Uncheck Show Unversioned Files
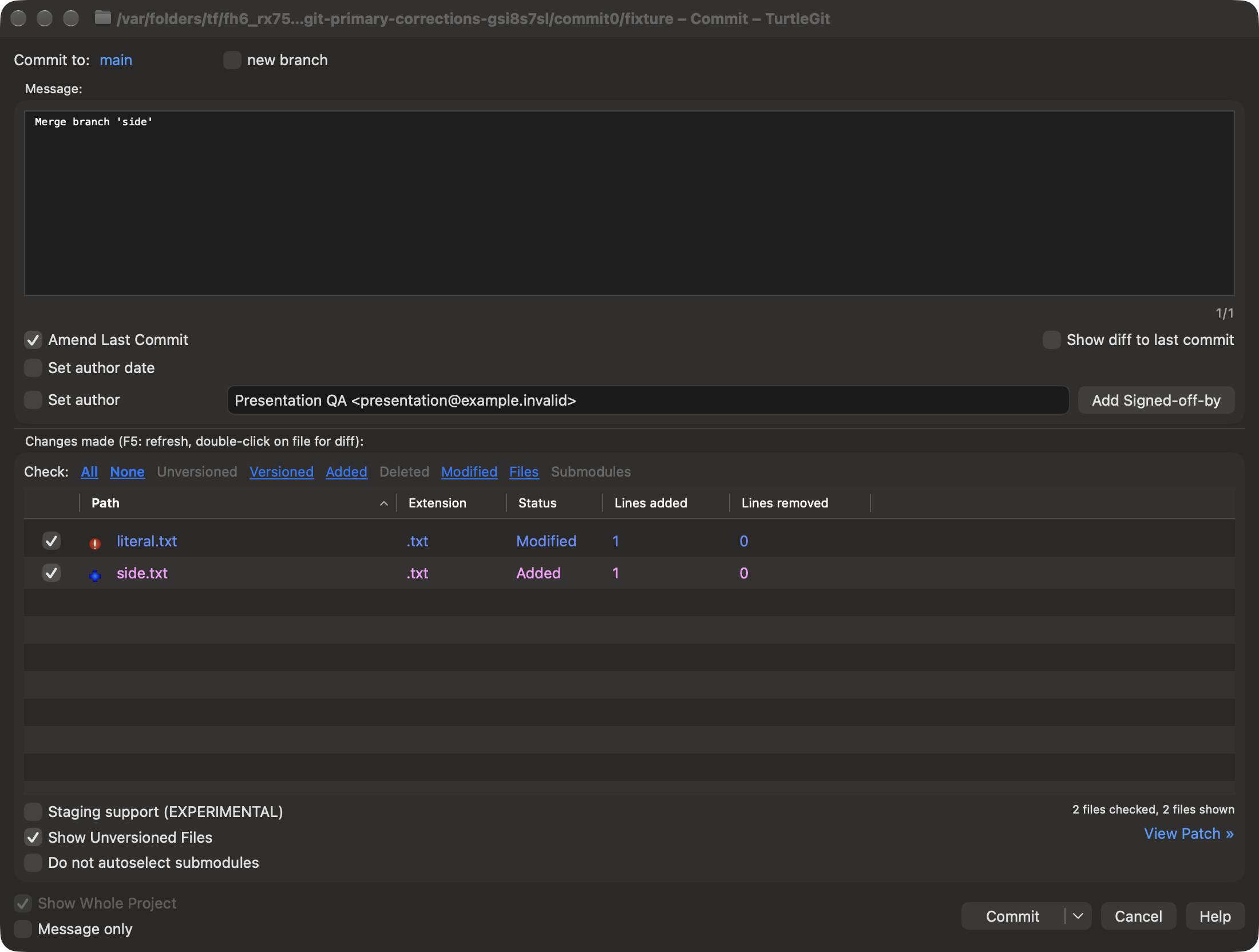This screenshot has width=1259, height=952. click(x=33, y=837)
